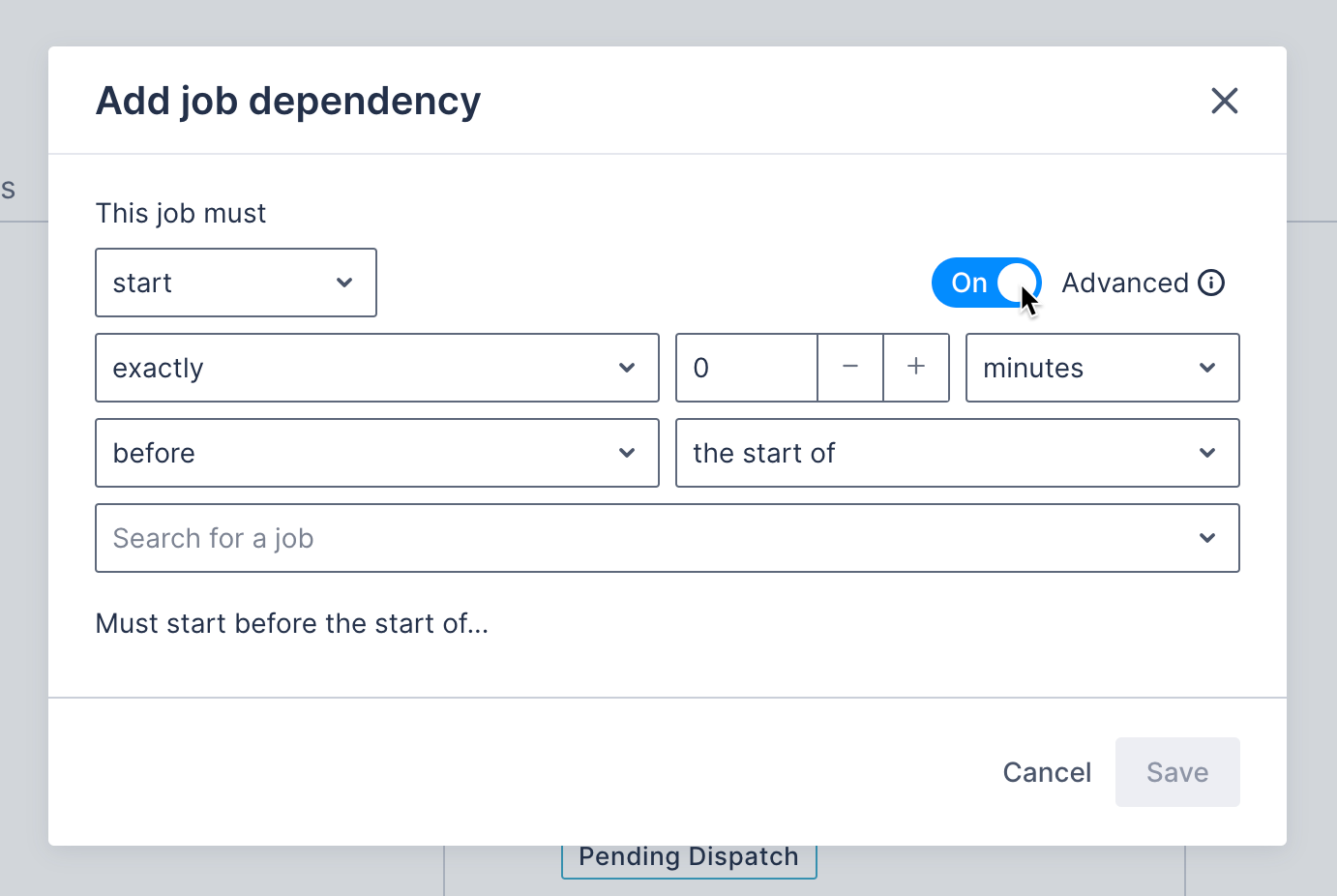The image size is (1337, 896).
Task: Click the minus stepper beside the minutes value
Action: click(849, 368)
